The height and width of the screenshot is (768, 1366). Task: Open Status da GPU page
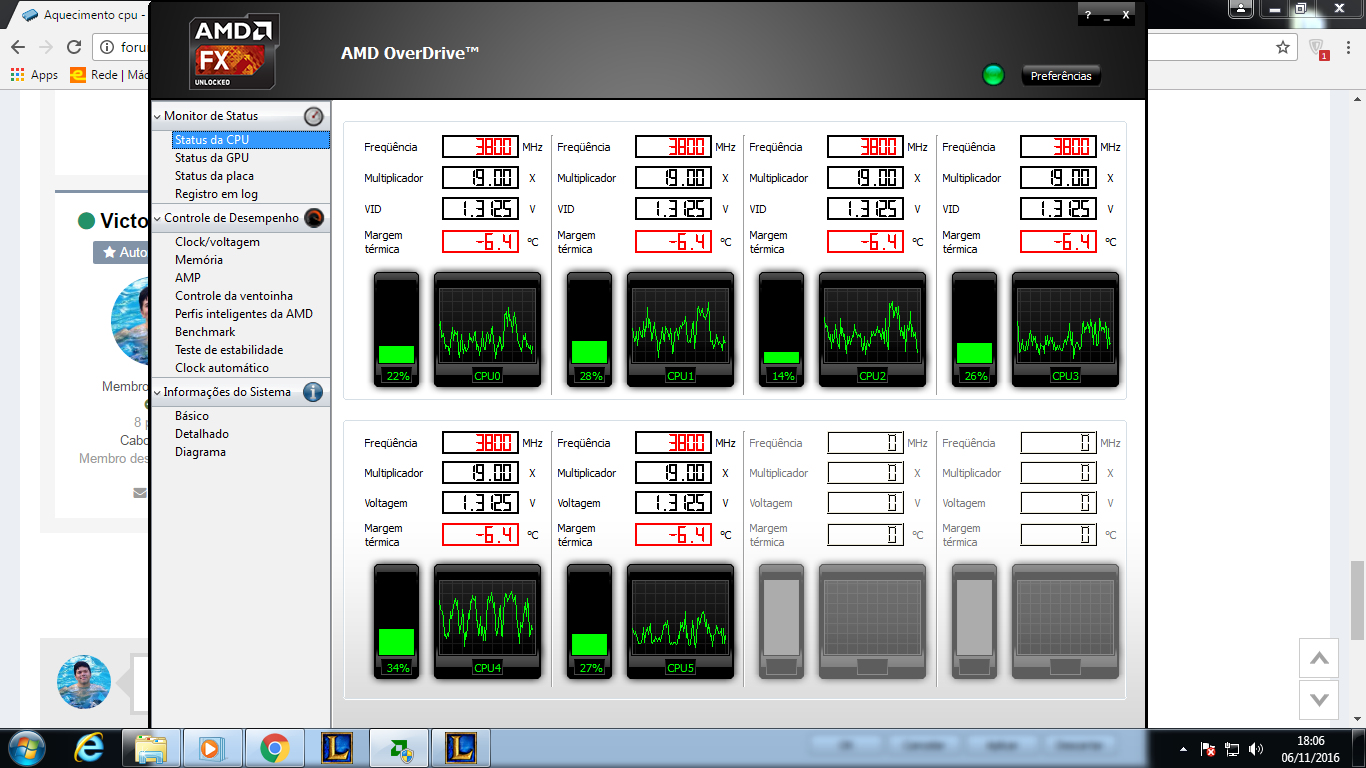212,158
